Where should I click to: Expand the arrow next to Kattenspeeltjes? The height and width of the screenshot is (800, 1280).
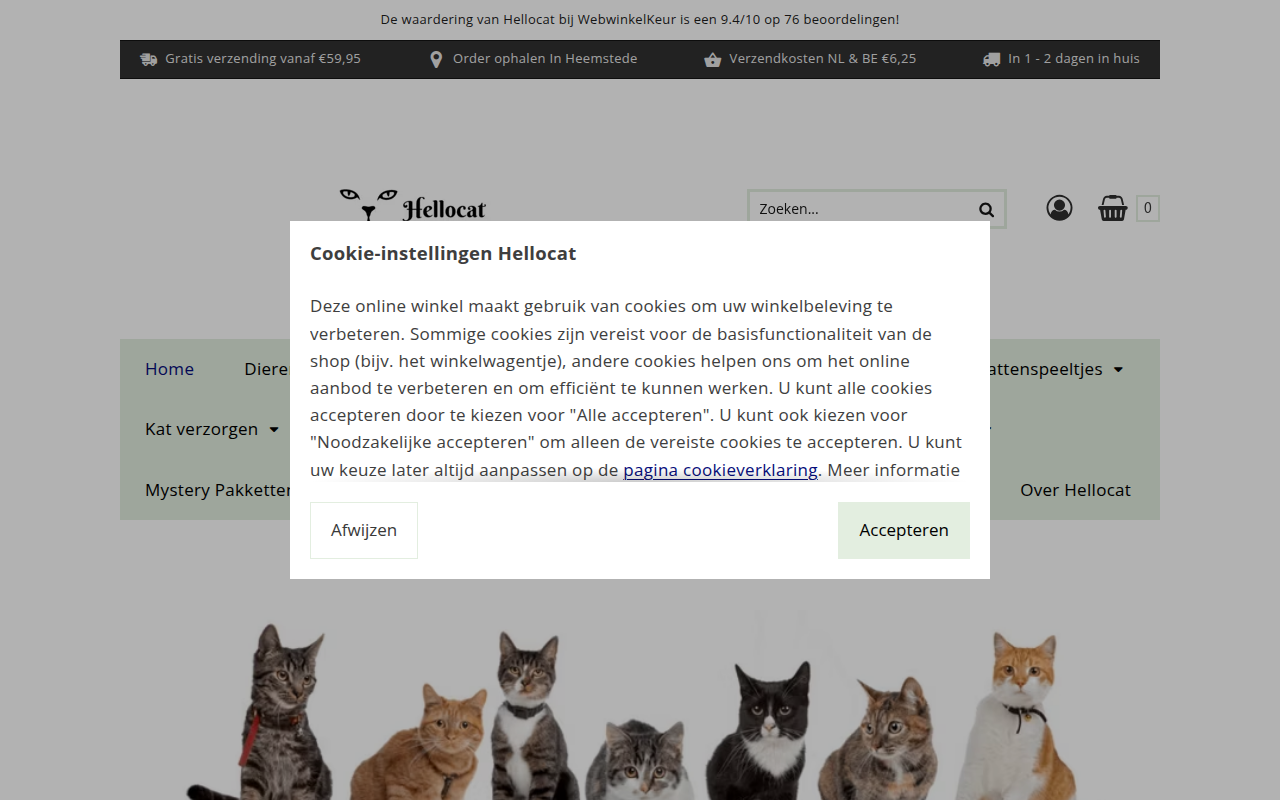coord(1118,370)
